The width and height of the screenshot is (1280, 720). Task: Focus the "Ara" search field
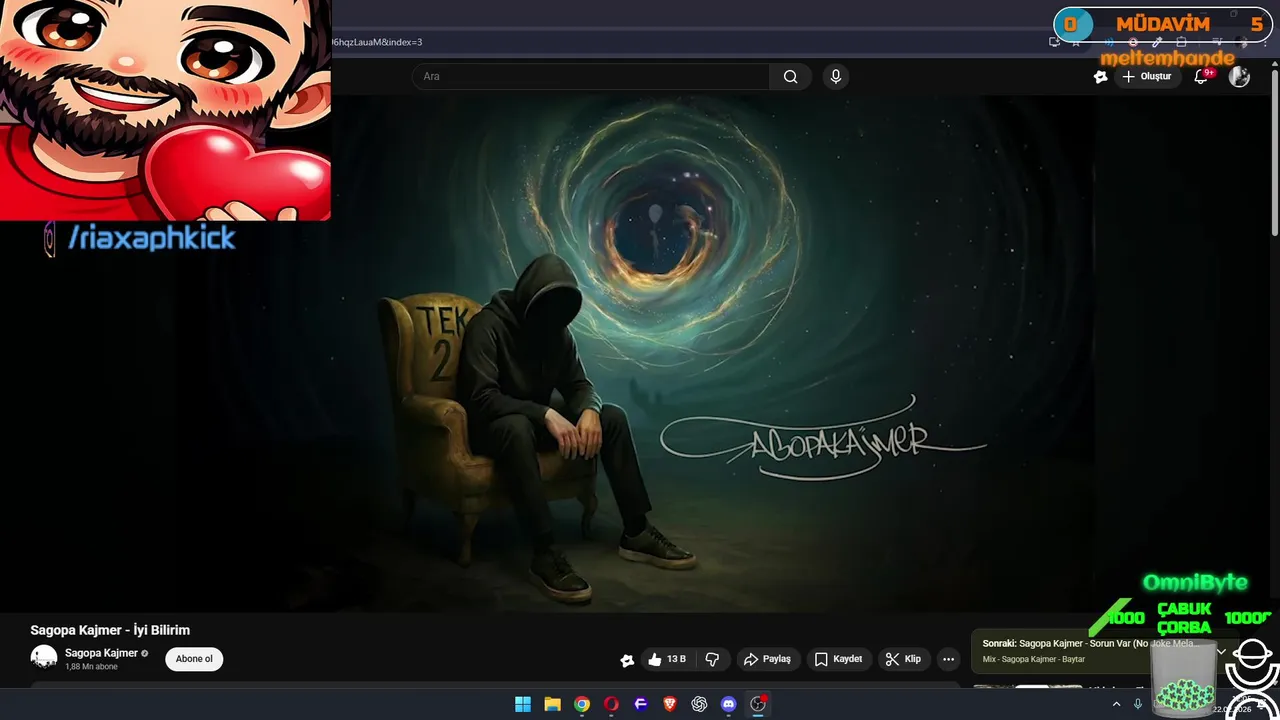click(590, 77)
